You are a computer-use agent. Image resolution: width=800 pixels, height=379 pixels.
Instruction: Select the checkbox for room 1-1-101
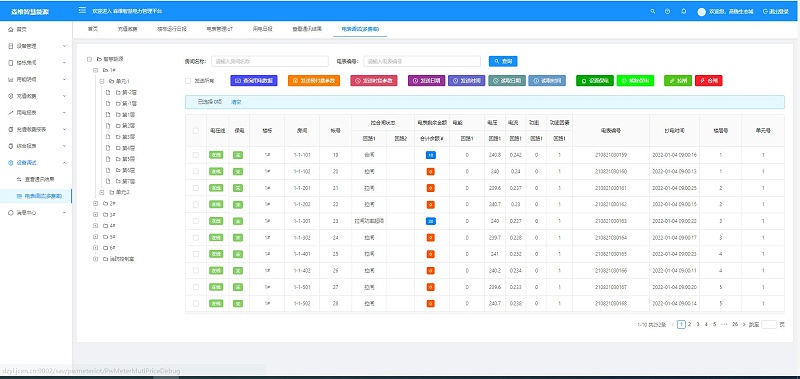coord(195,155)
